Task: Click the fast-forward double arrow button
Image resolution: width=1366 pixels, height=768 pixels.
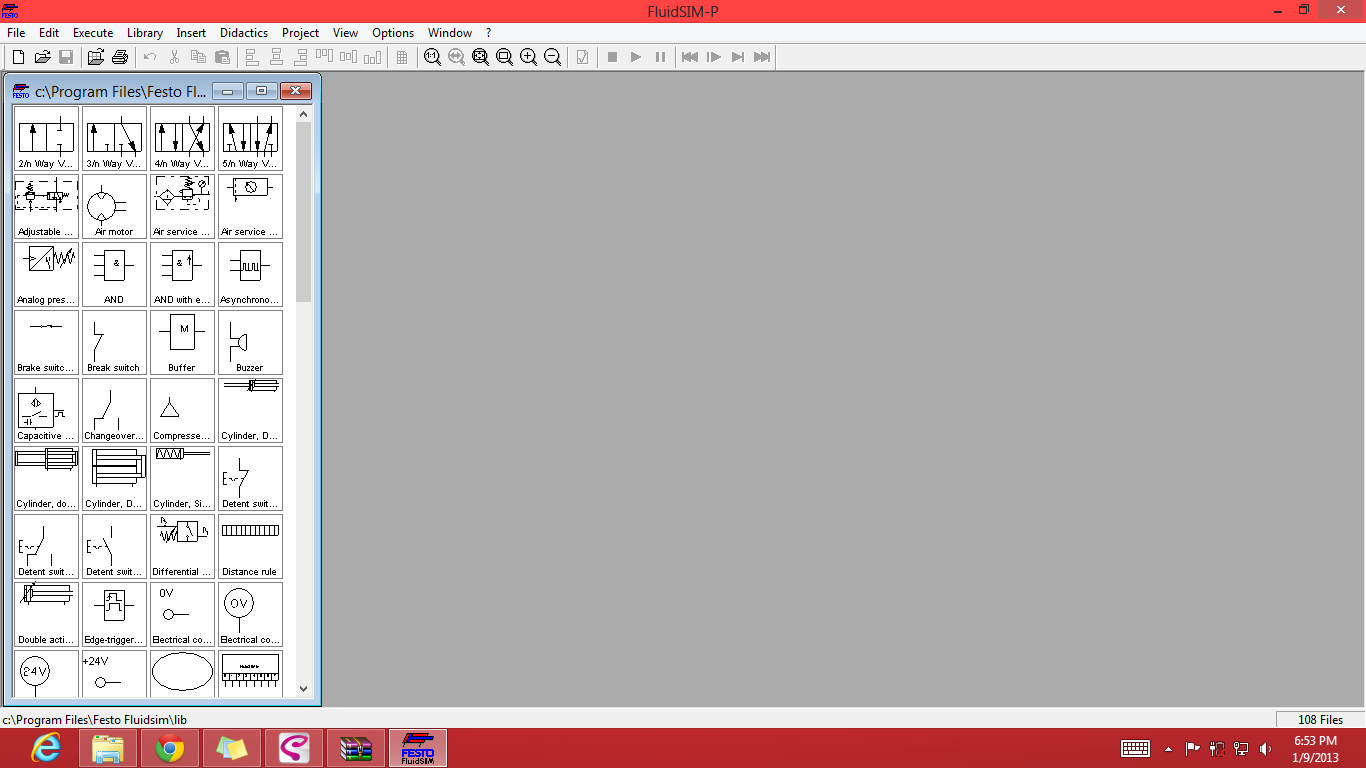Action: click(x=762, y=57)
